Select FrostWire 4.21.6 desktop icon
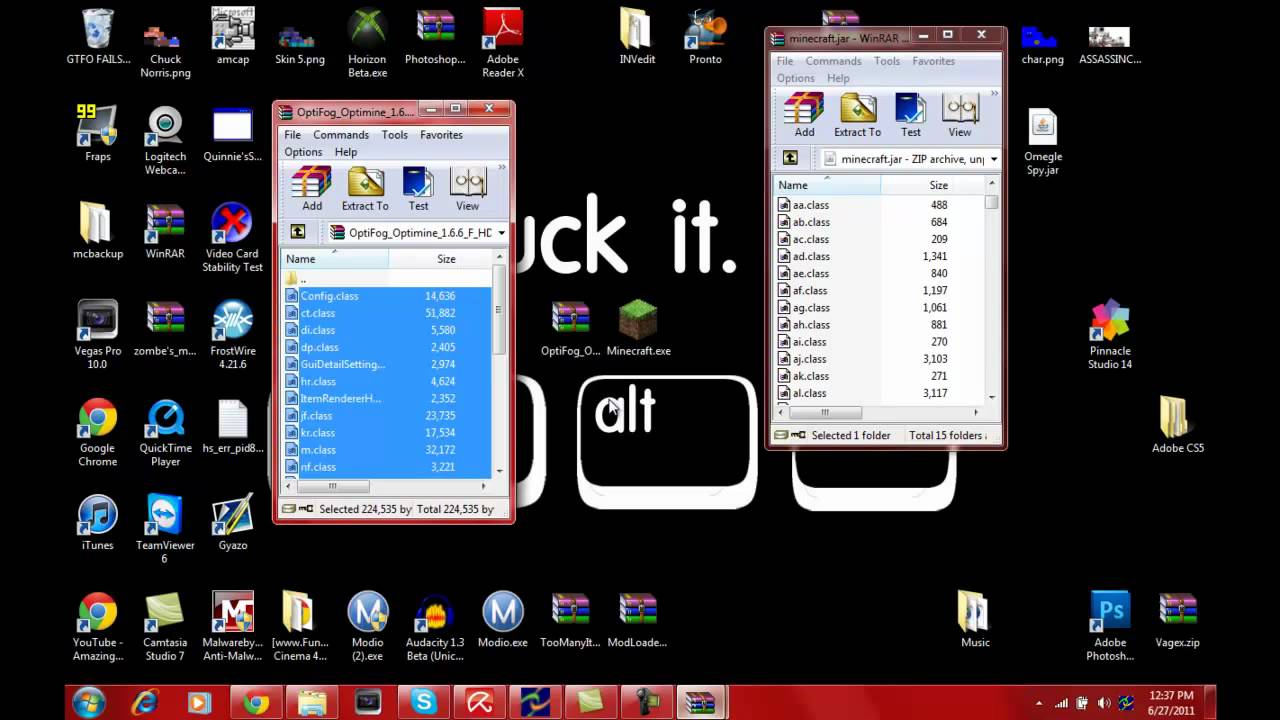Image resolution: width=1280 pixels, height=720 pixels. pos(232,335)
